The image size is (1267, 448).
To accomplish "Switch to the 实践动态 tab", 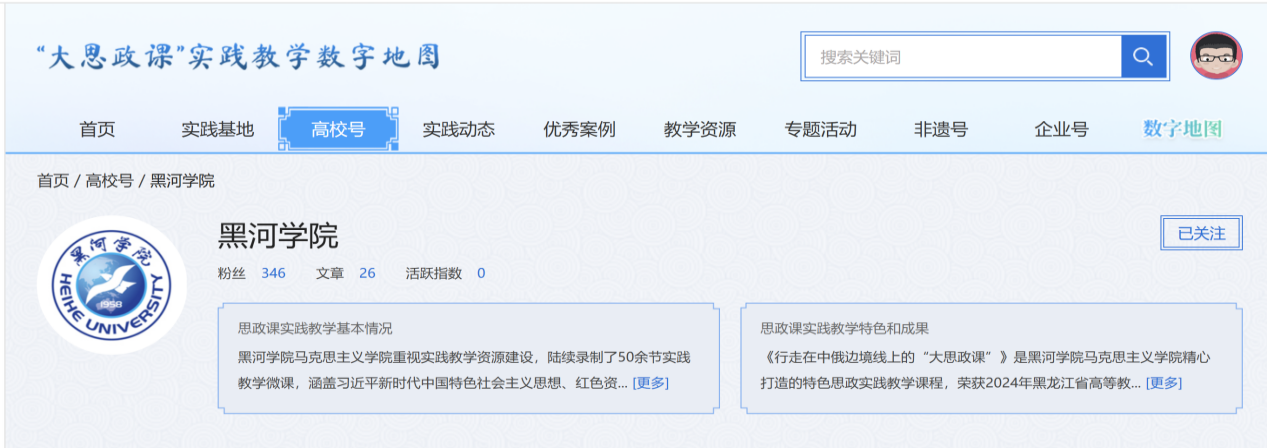I will [x=458, y=129].
